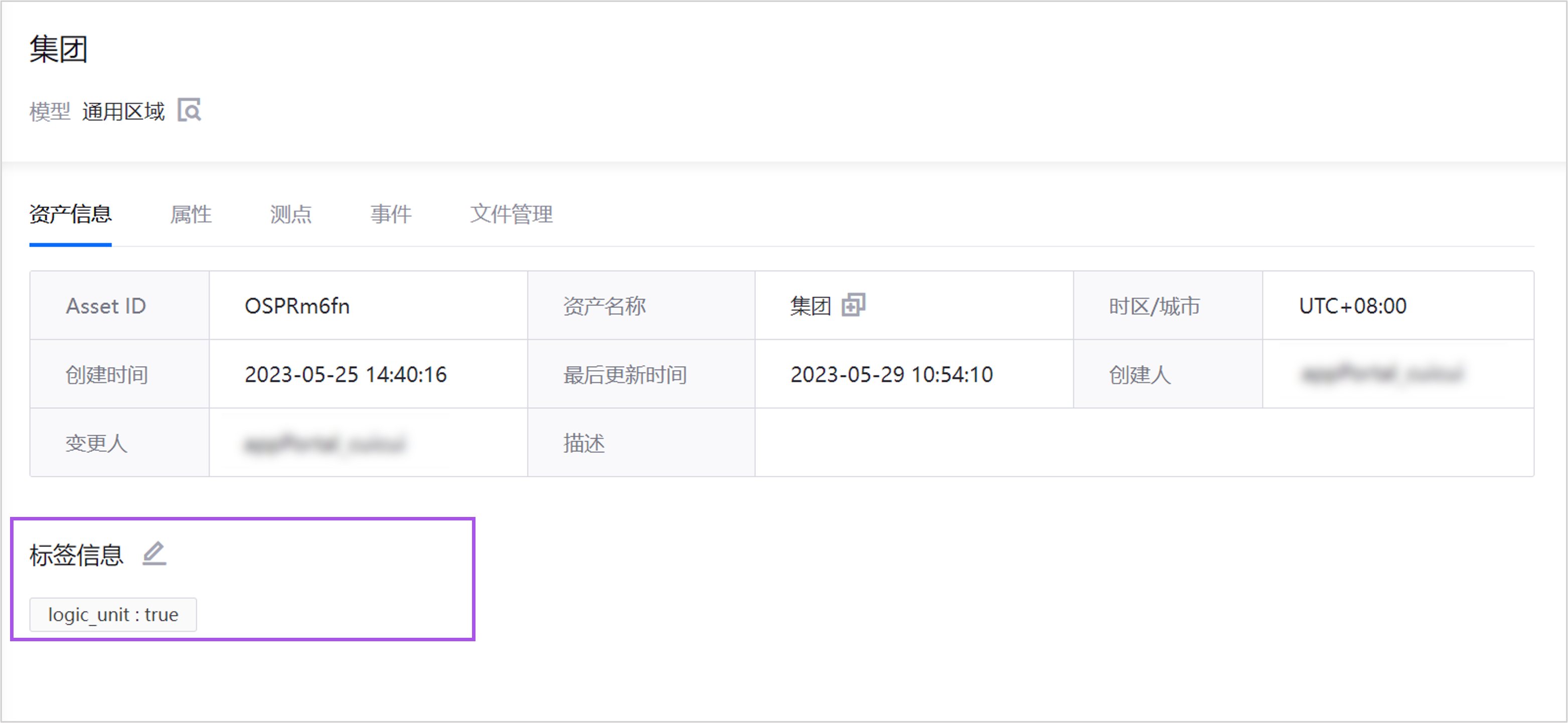Click the blurred 变更人 modifier value

click(x=325, y=444)
